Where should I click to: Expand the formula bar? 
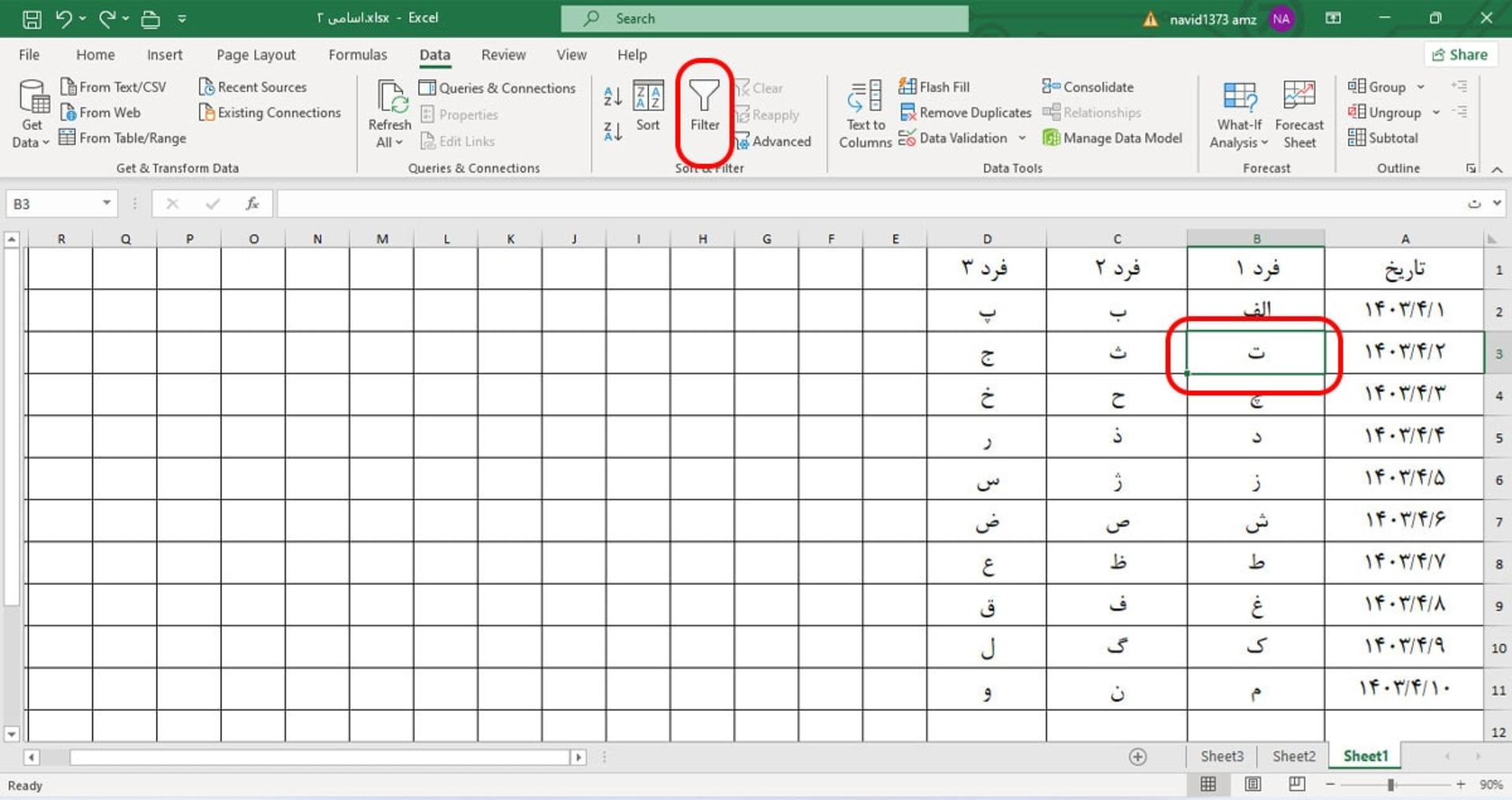pos(1497,203)
